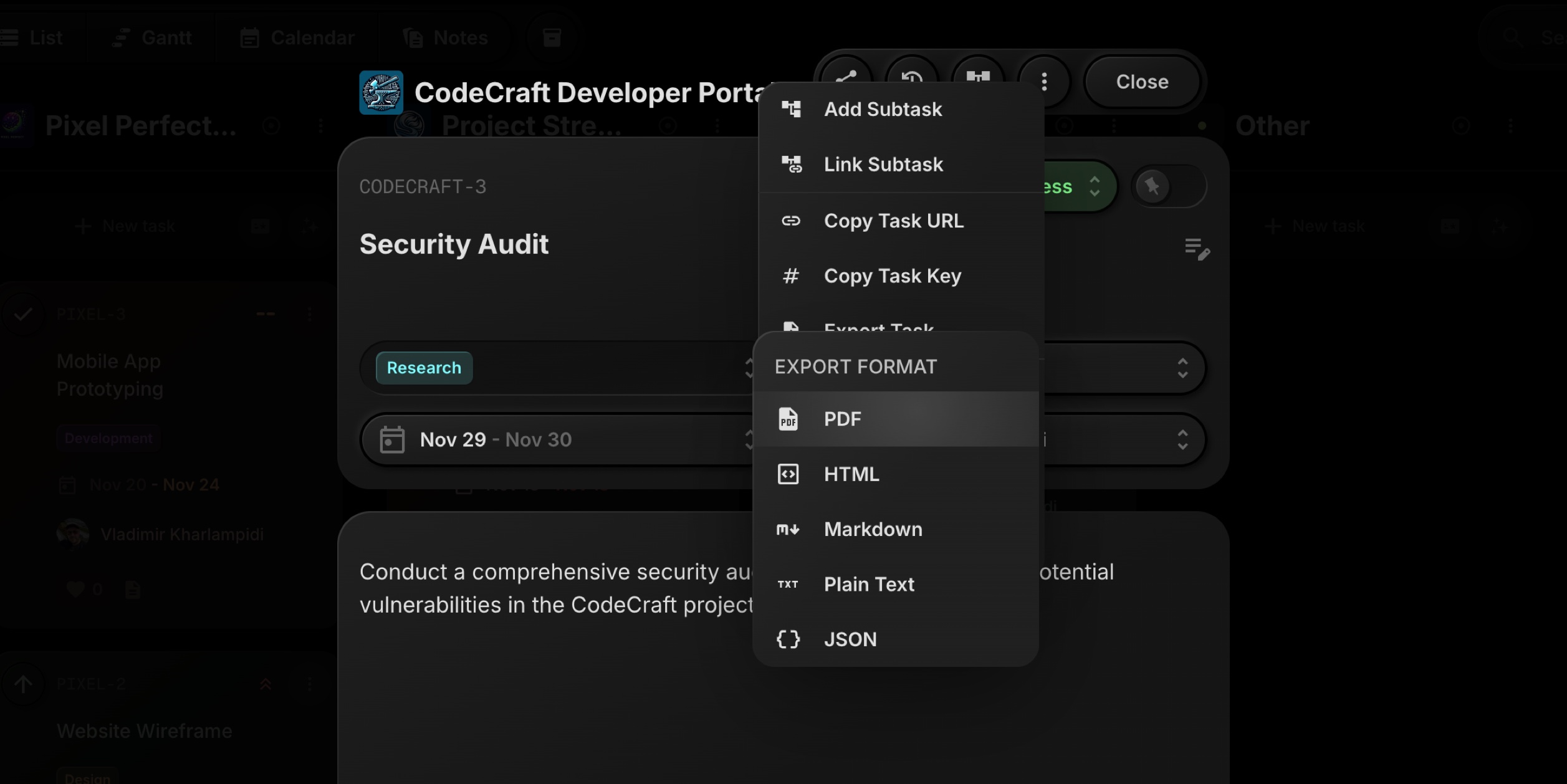Image resolution: width=1567 pixels, height=784 pixels.
Task: Click the three-dot more options button
Action: pos(1044,82)
